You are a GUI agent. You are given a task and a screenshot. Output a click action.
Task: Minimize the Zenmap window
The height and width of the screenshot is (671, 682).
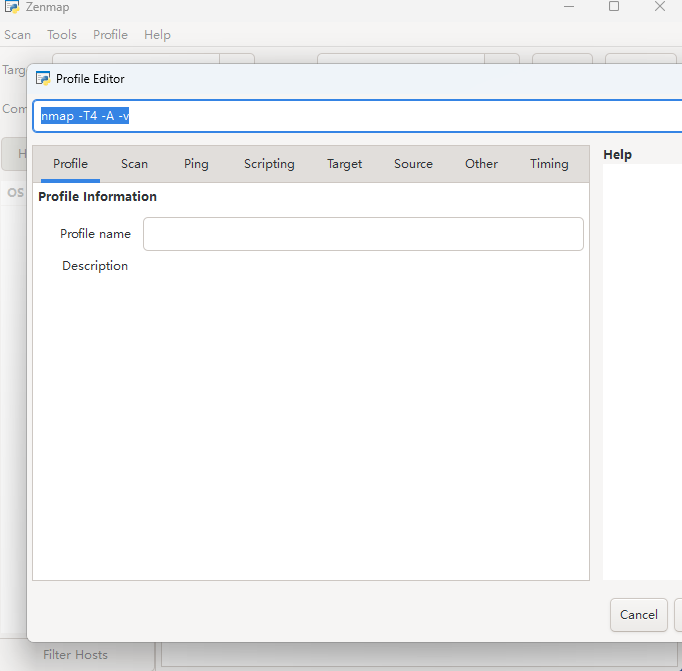tap(568, 7)
